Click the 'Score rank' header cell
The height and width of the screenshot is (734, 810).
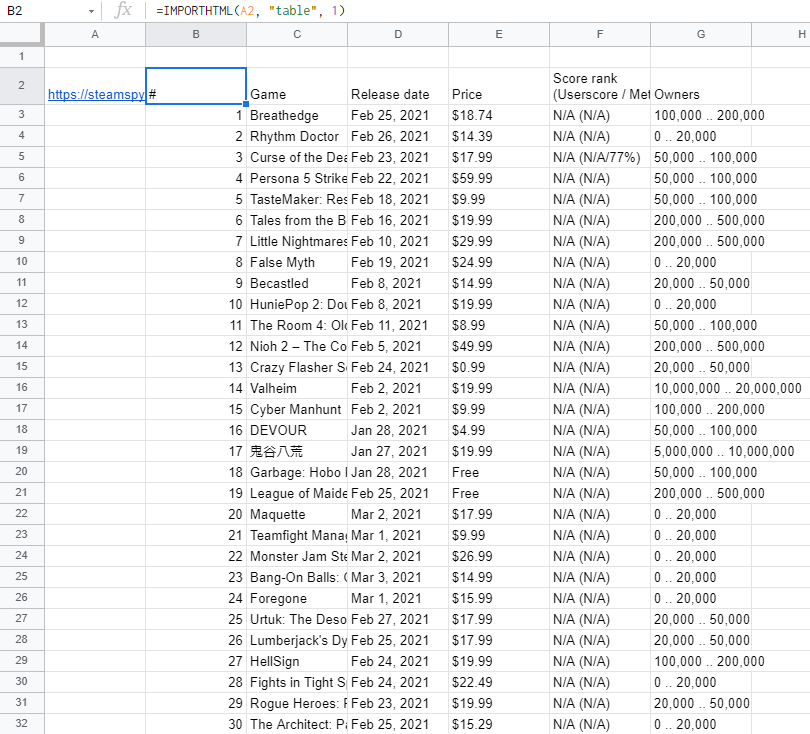click(x=600, y=86)
